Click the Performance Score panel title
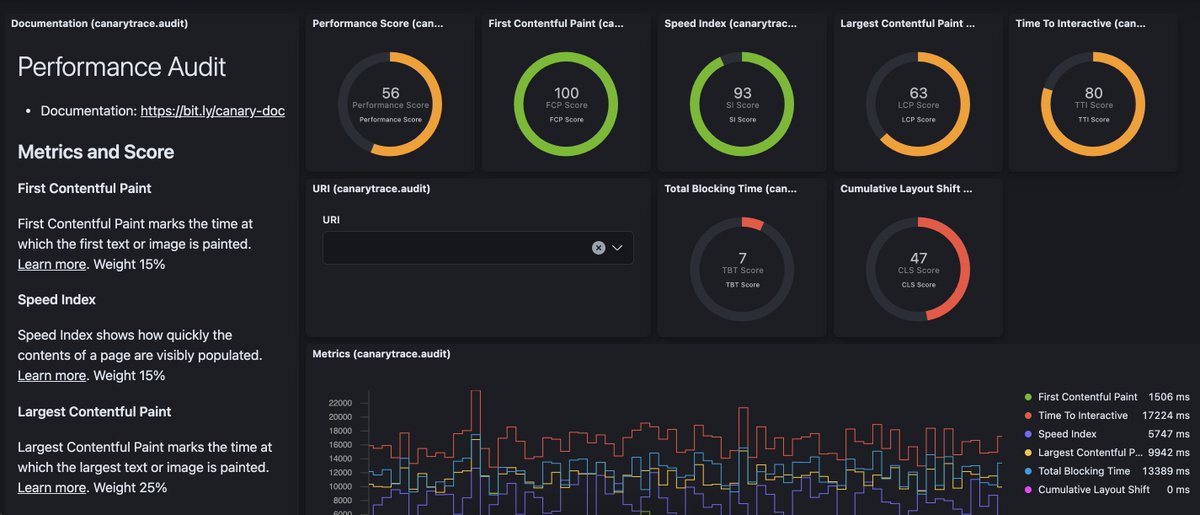 tap(377, 22)
